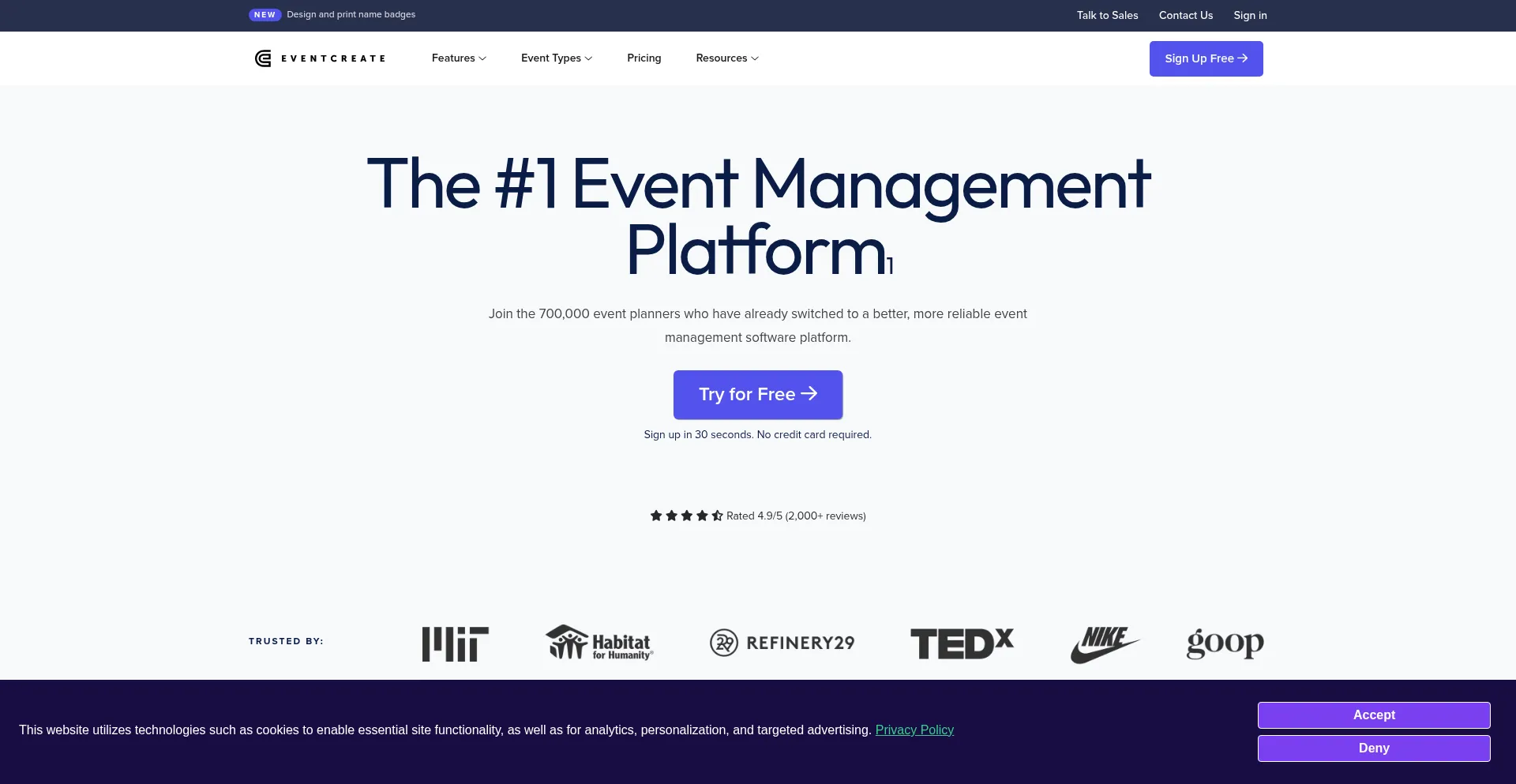Accept the cookie consent
This screenshot has height=784, width=1516.
click(1373, 715)
